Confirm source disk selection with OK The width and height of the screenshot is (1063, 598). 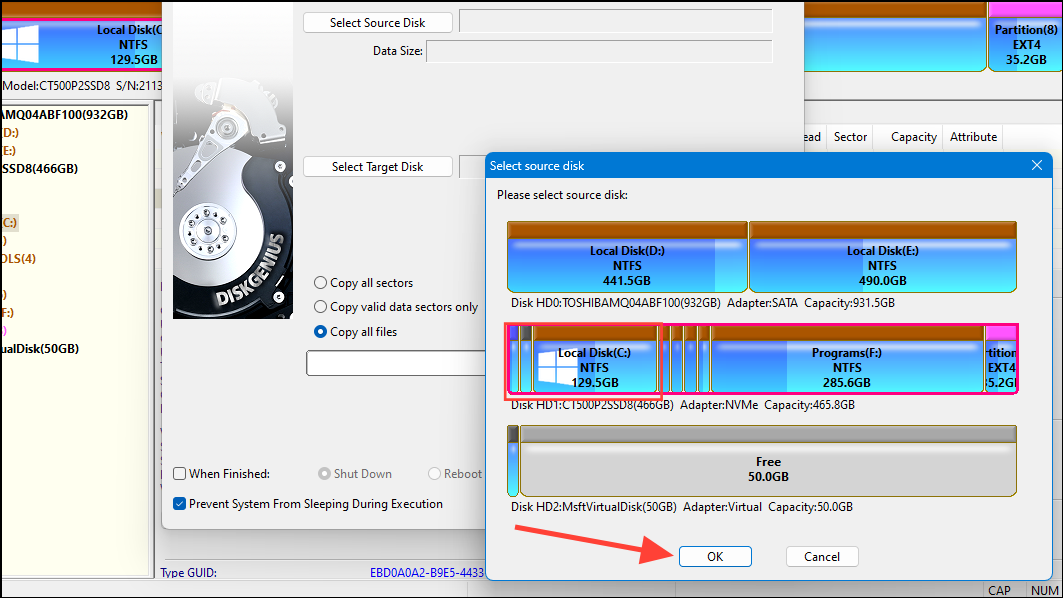pyautogui.click(x=715, y=557)
